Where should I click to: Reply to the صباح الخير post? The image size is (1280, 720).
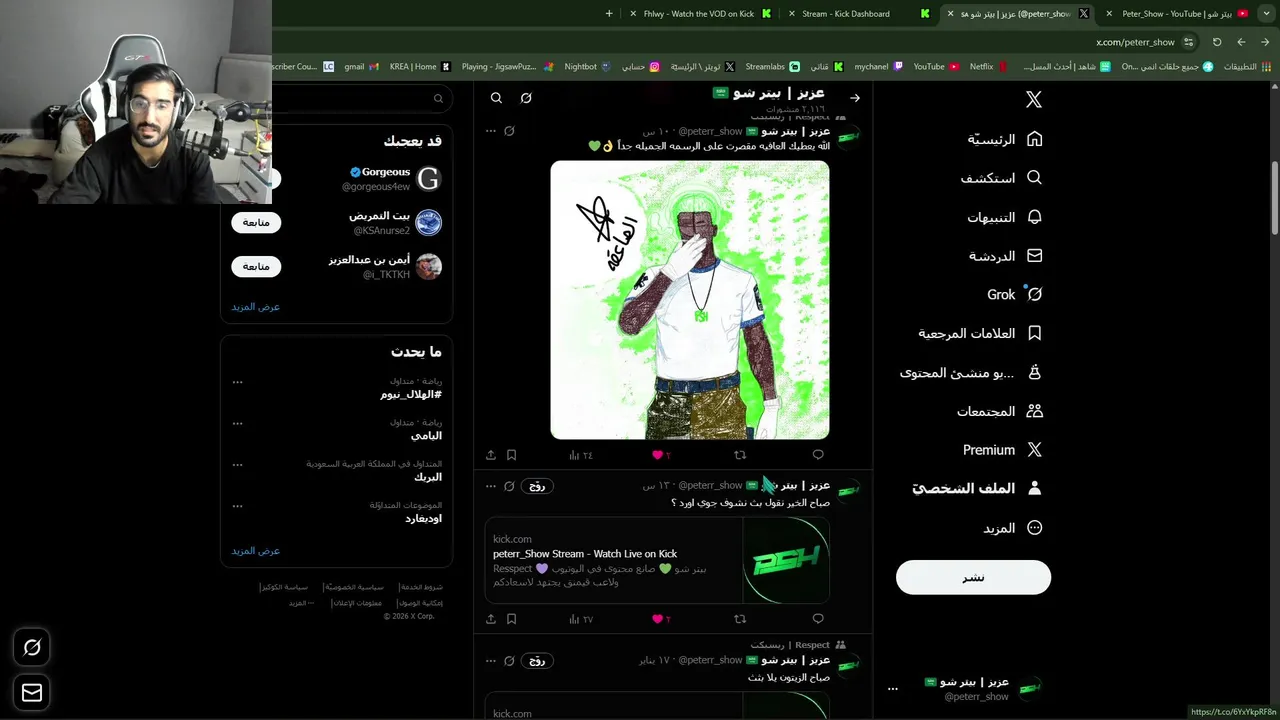coord(818,619)
